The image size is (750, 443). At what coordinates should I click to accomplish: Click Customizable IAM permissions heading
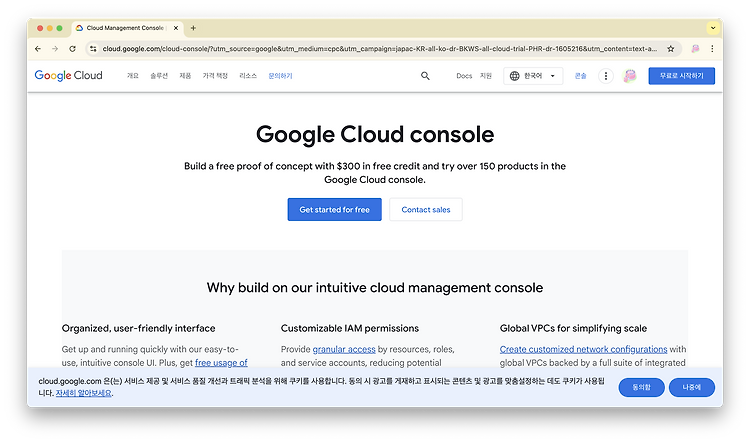(x=350, y=329)
